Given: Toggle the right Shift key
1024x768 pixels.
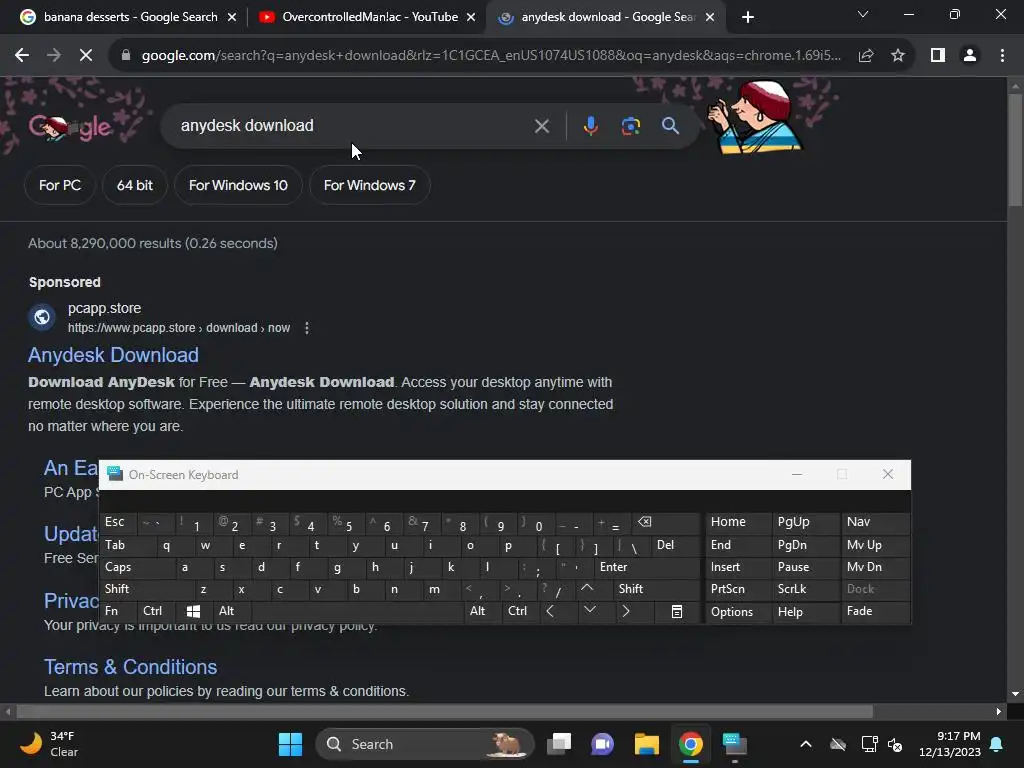Looking at the screenshot, I should [656, 589].
